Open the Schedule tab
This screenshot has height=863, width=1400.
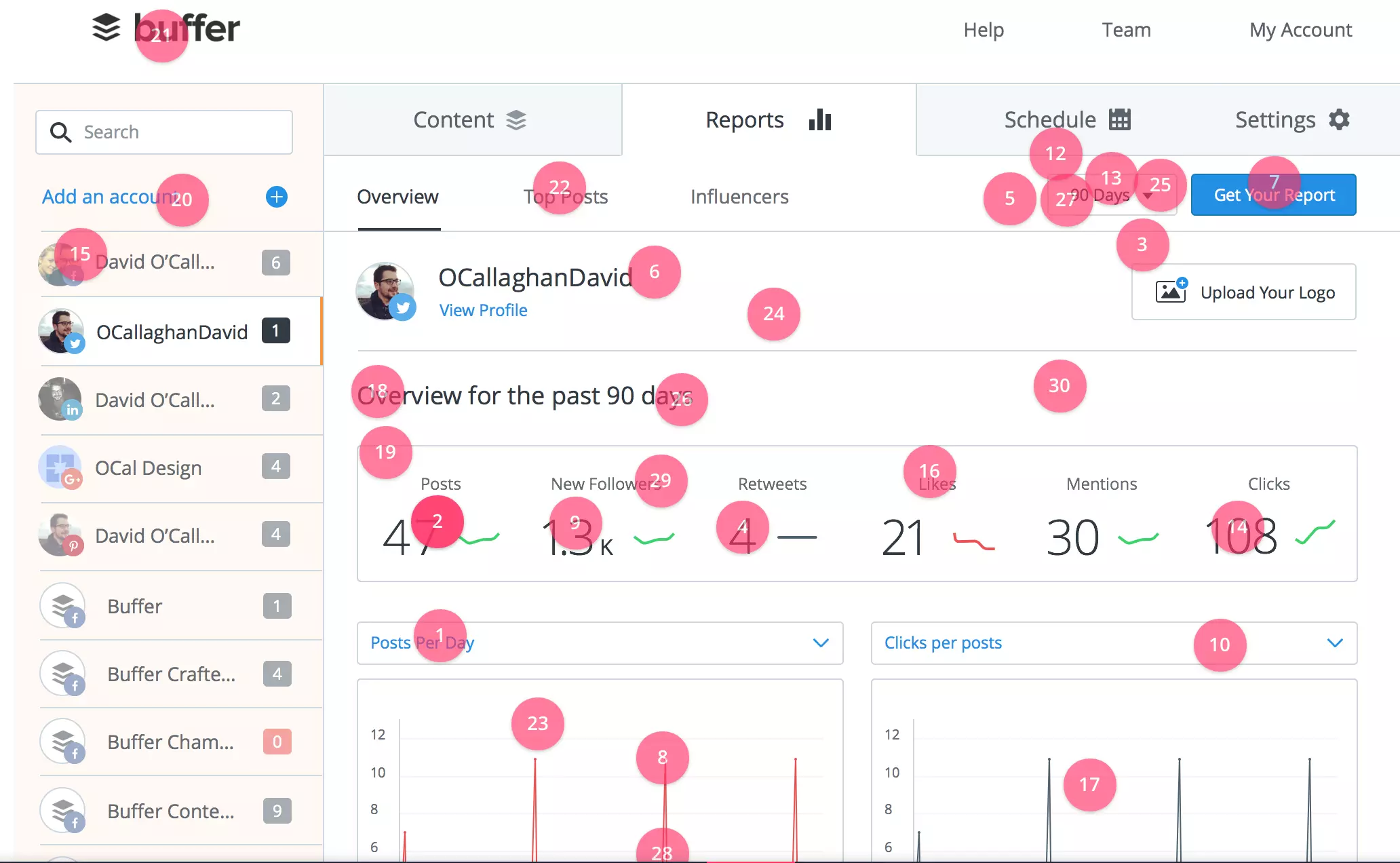click(x=1068, y=120)
